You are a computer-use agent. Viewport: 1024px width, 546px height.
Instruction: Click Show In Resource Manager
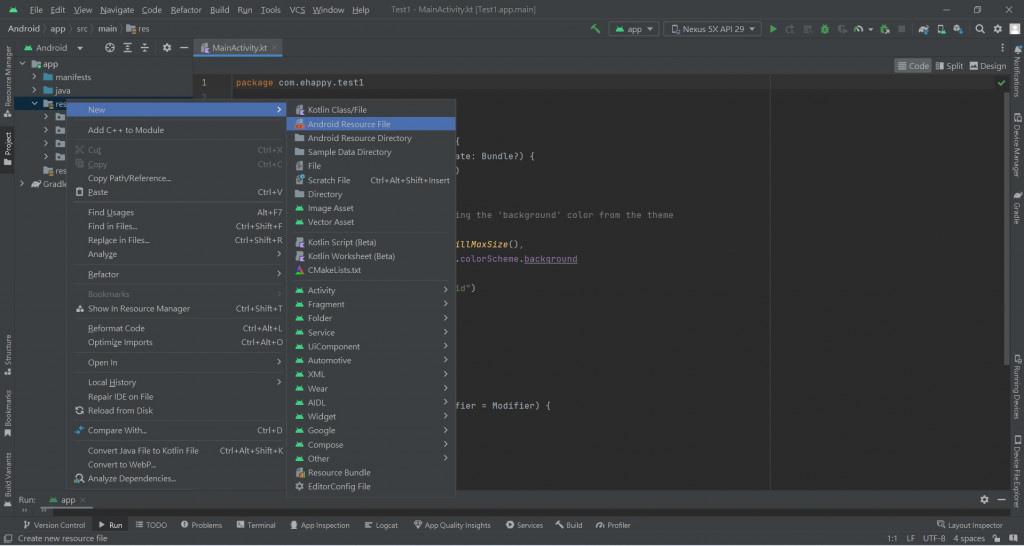178,308
